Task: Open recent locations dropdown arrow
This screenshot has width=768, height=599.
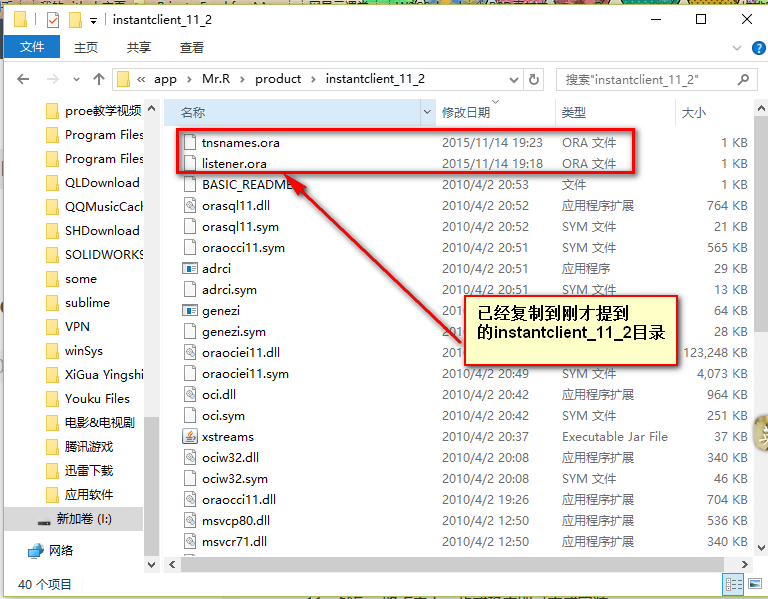Action: click(x=76, y=79)
